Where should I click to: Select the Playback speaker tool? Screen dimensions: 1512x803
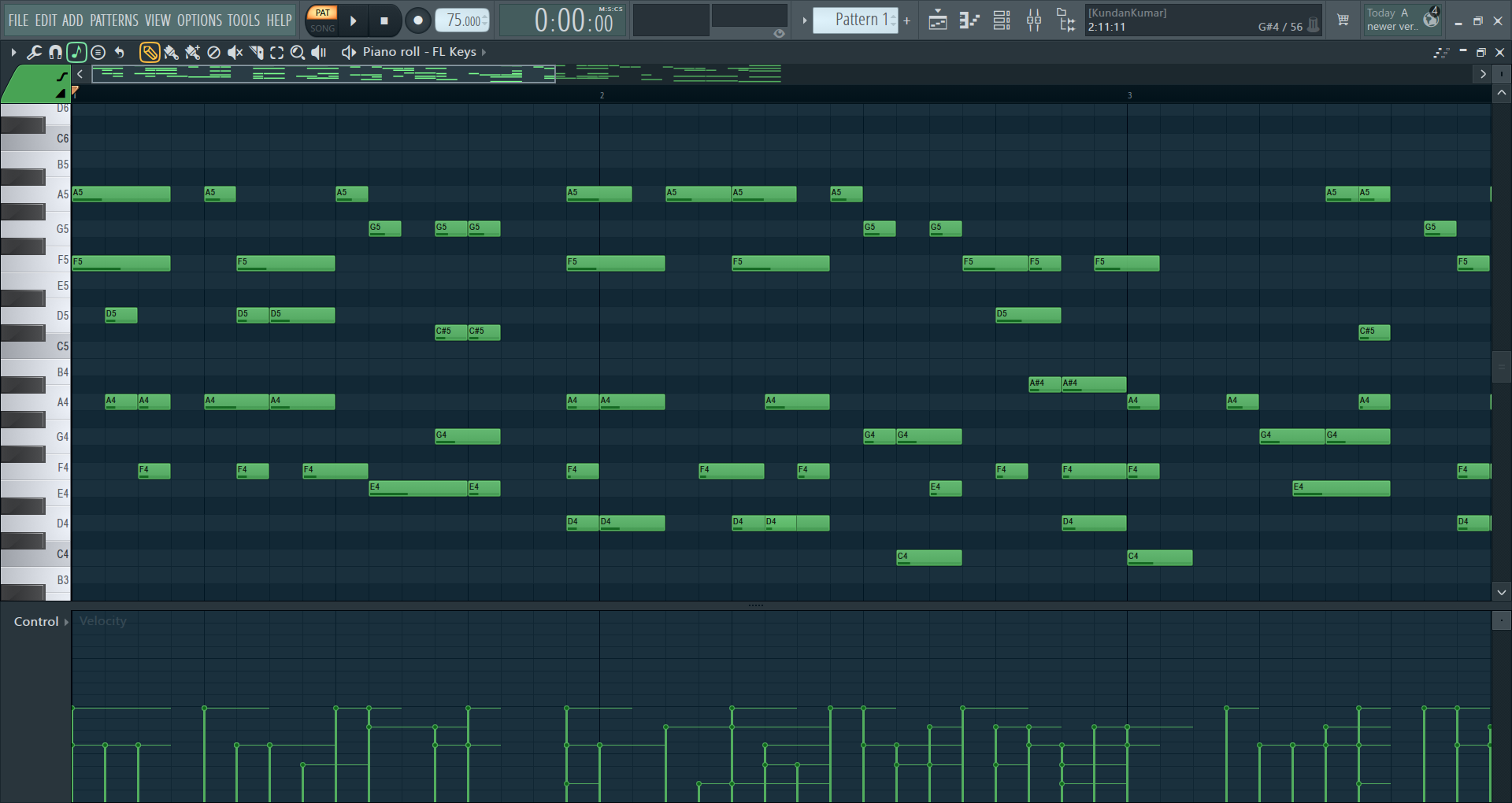coord(319,52)
